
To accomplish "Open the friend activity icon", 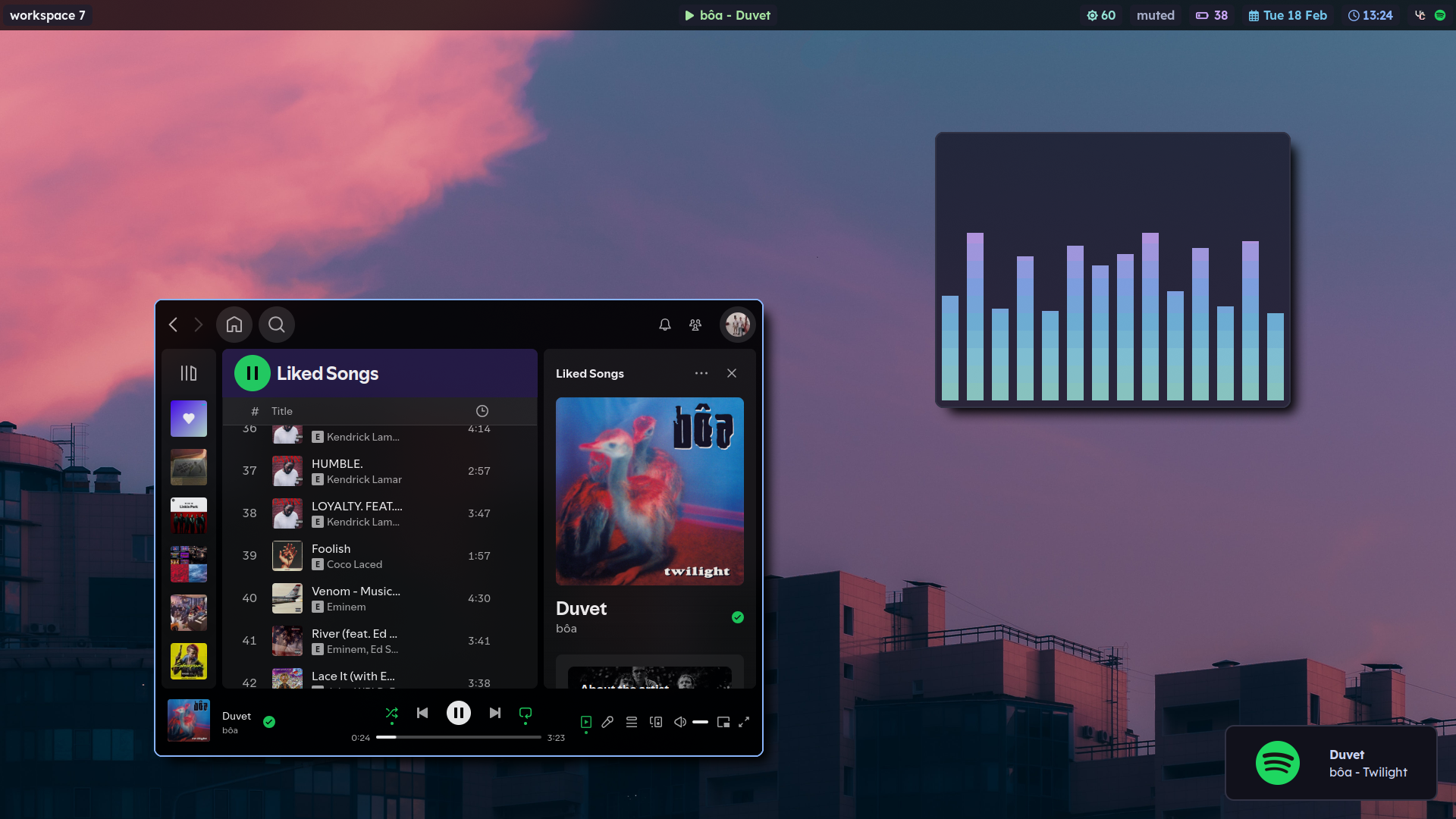I will click(x=695, y=325).
